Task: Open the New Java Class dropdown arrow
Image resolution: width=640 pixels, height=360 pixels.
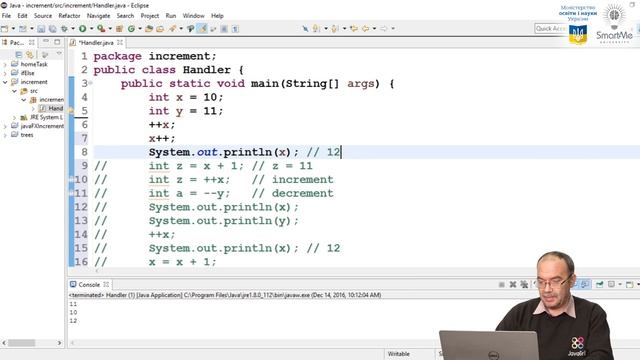Action: point(140,29)
